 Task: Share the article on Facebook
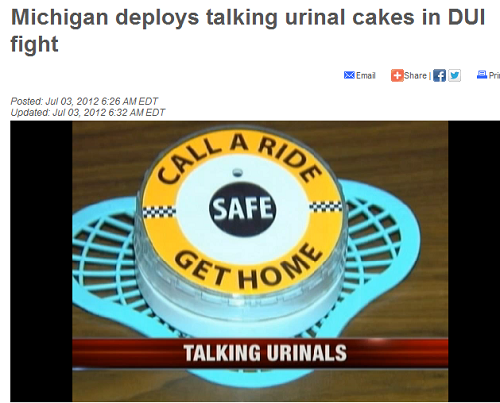point(439,76)
